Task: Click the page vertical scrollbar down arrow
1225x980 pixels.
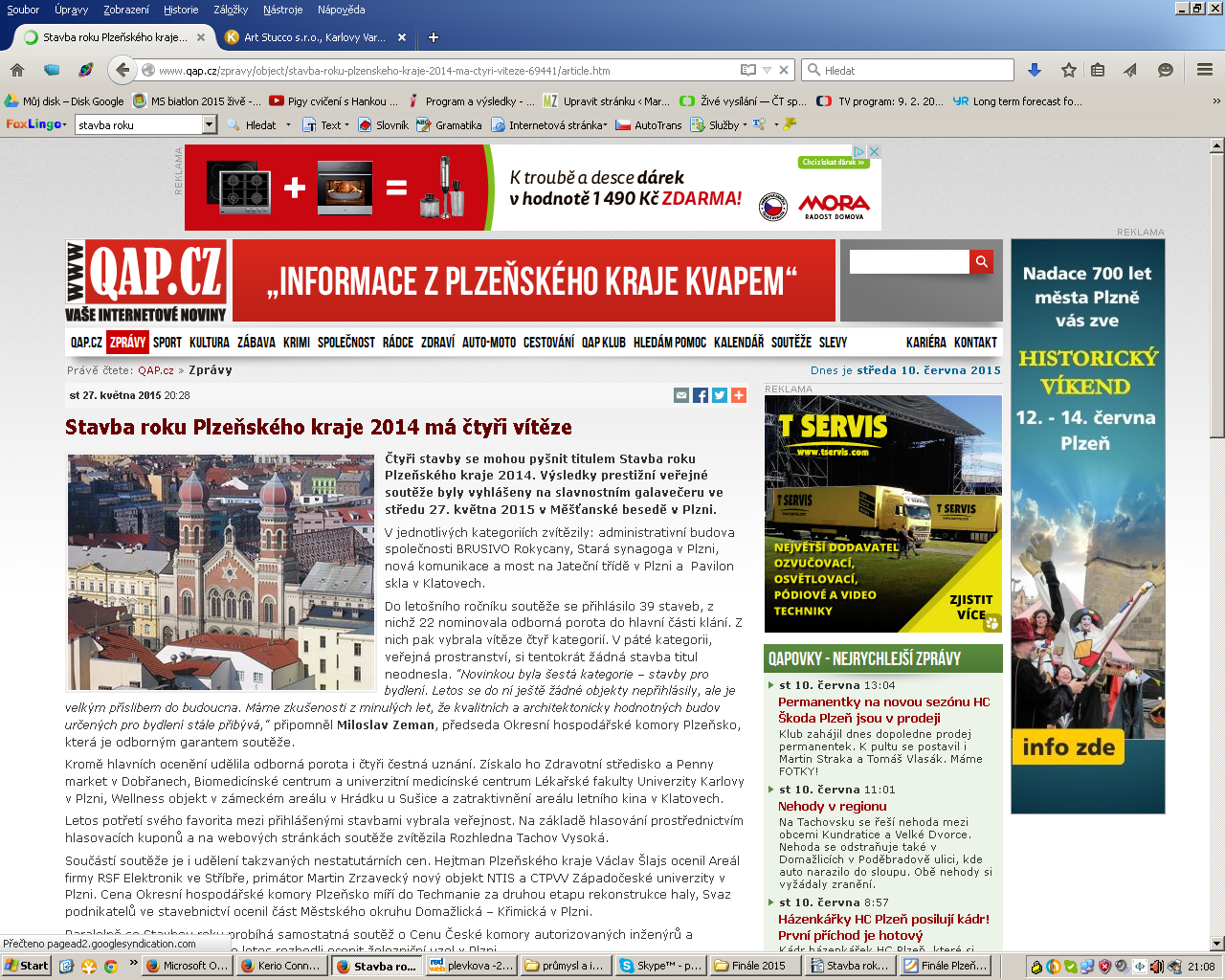Action: 1217,943
